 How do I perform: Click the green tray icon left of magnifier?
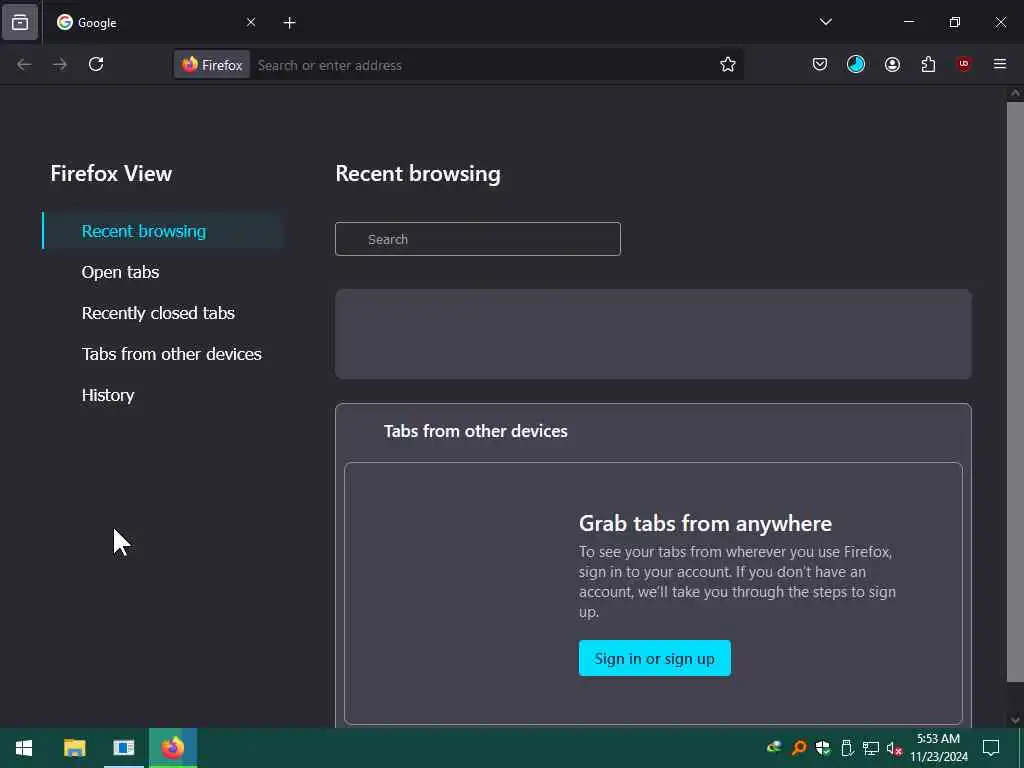[774, 748]
